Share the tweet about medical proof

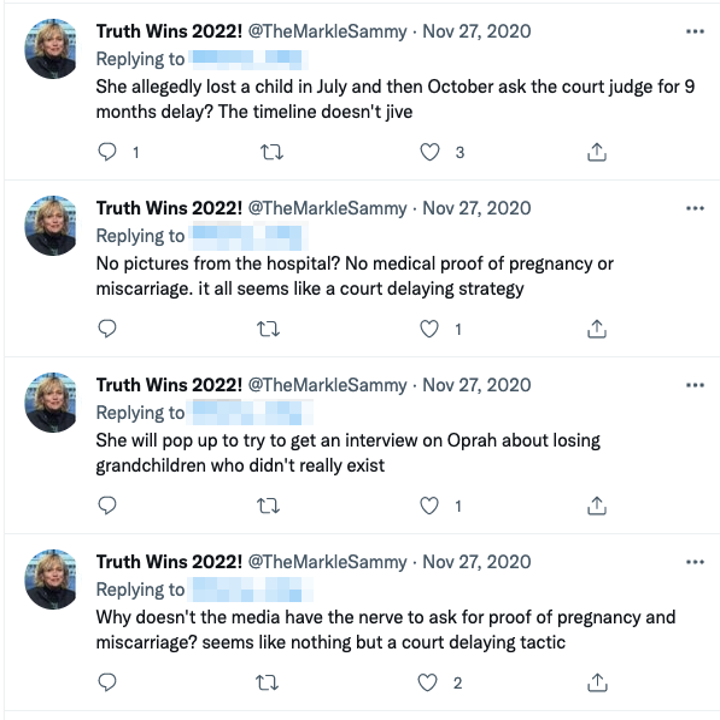tap(596, 328)
